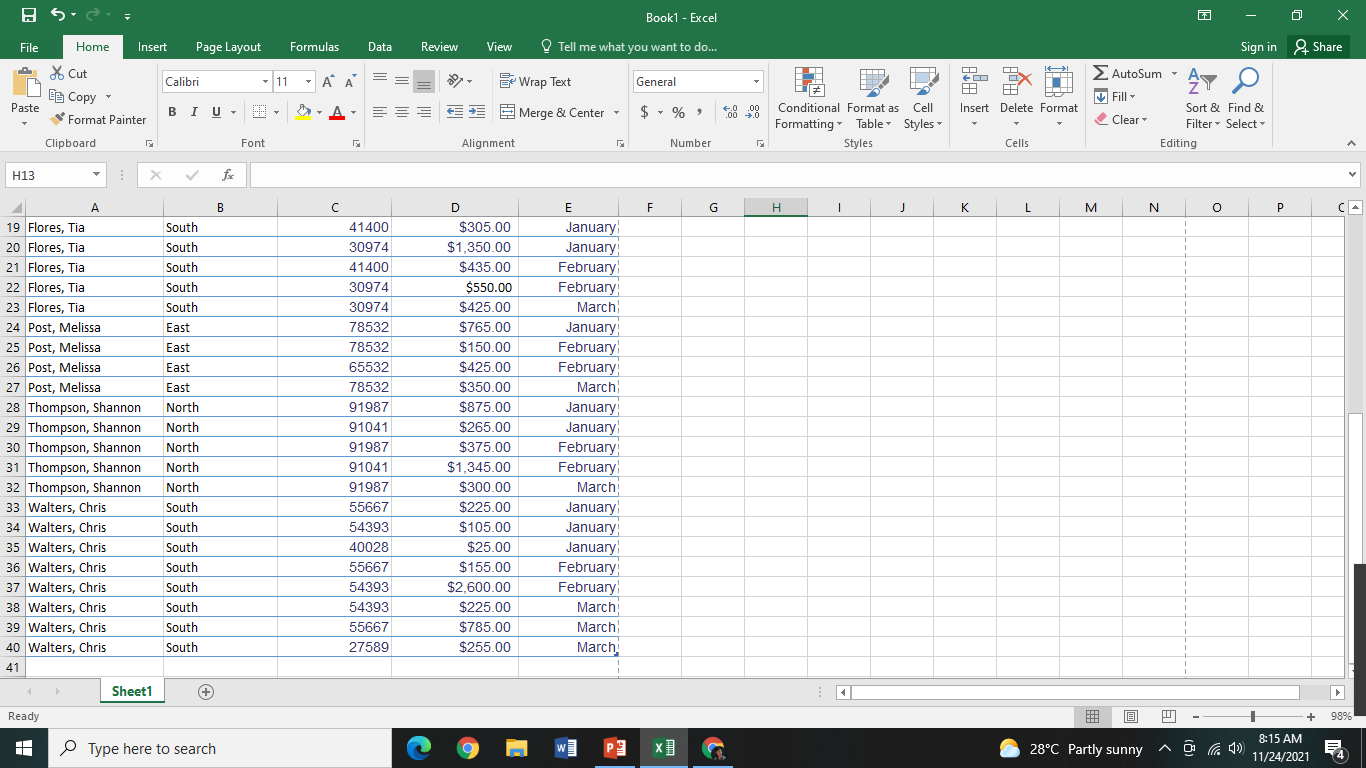Open Word from the taskbar

pos(565,748)
